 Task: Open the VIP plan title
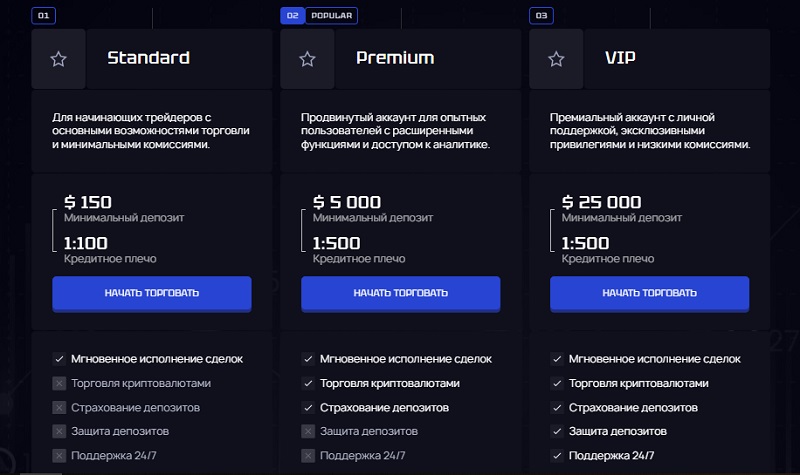point(620,58)
